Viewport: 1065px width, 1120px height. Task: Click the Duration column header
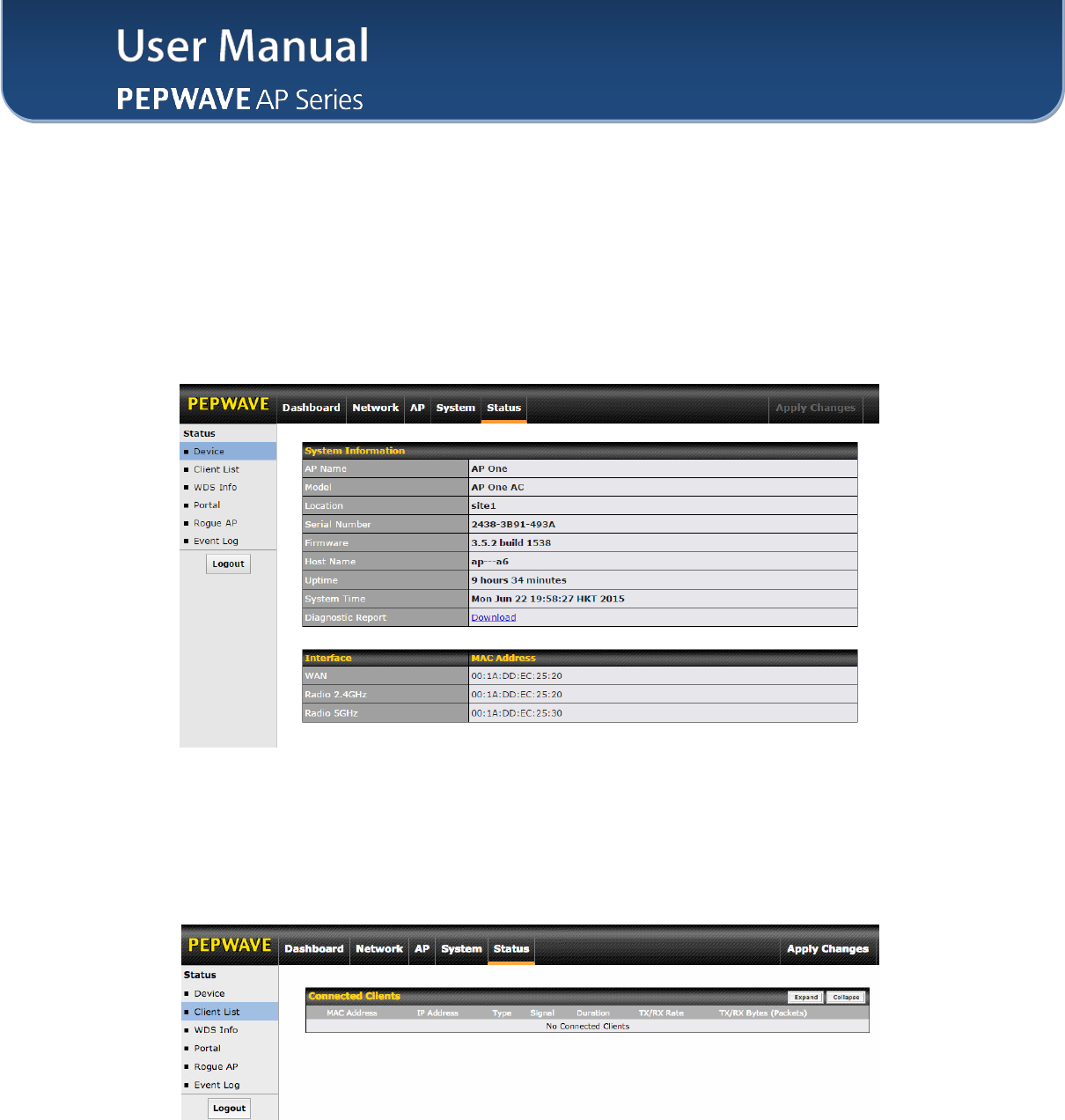click(593, 1013)
